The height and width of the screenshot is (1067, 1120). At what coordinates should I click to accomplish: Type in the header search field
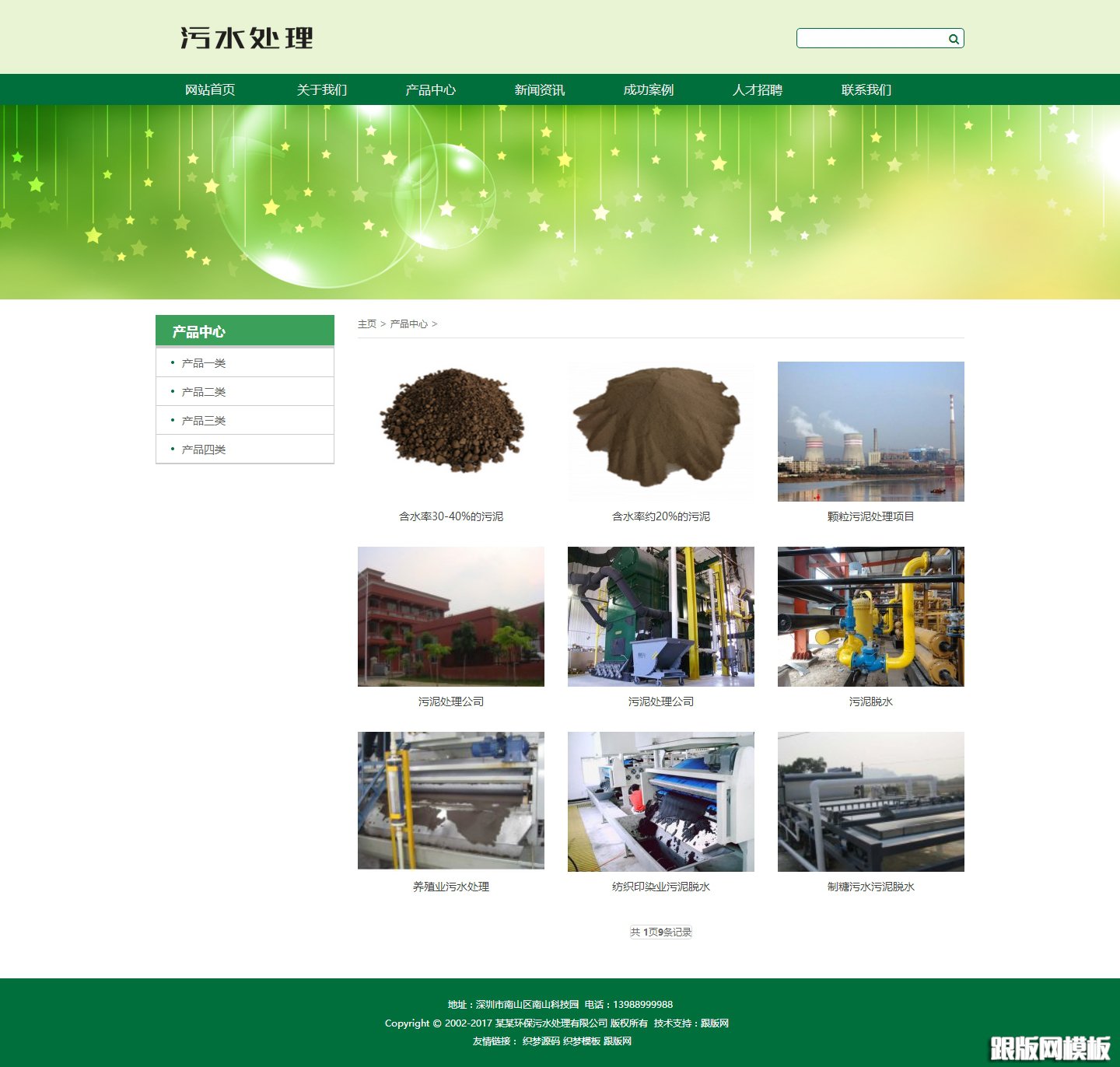point(870,38)
